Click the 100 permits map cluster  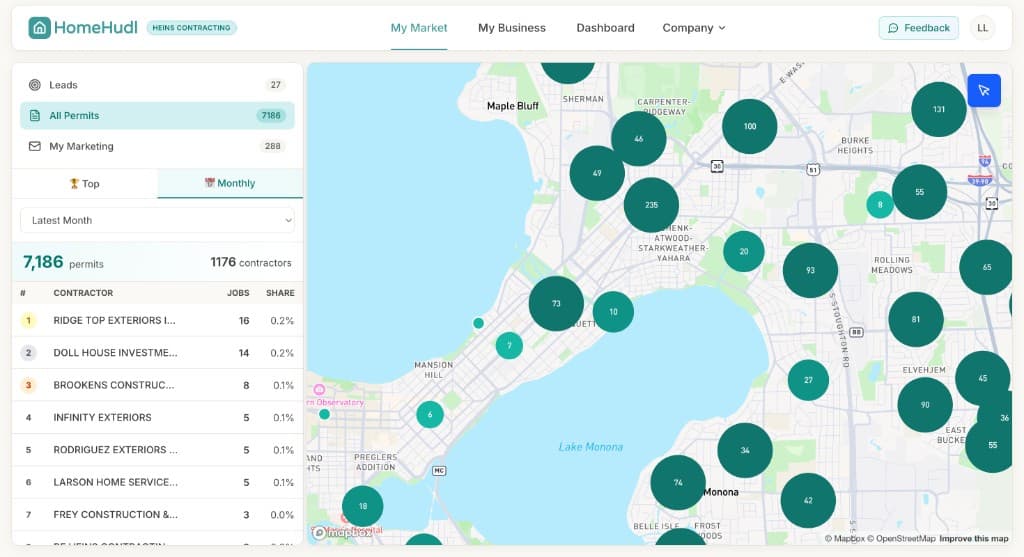(x=750, y=127)
